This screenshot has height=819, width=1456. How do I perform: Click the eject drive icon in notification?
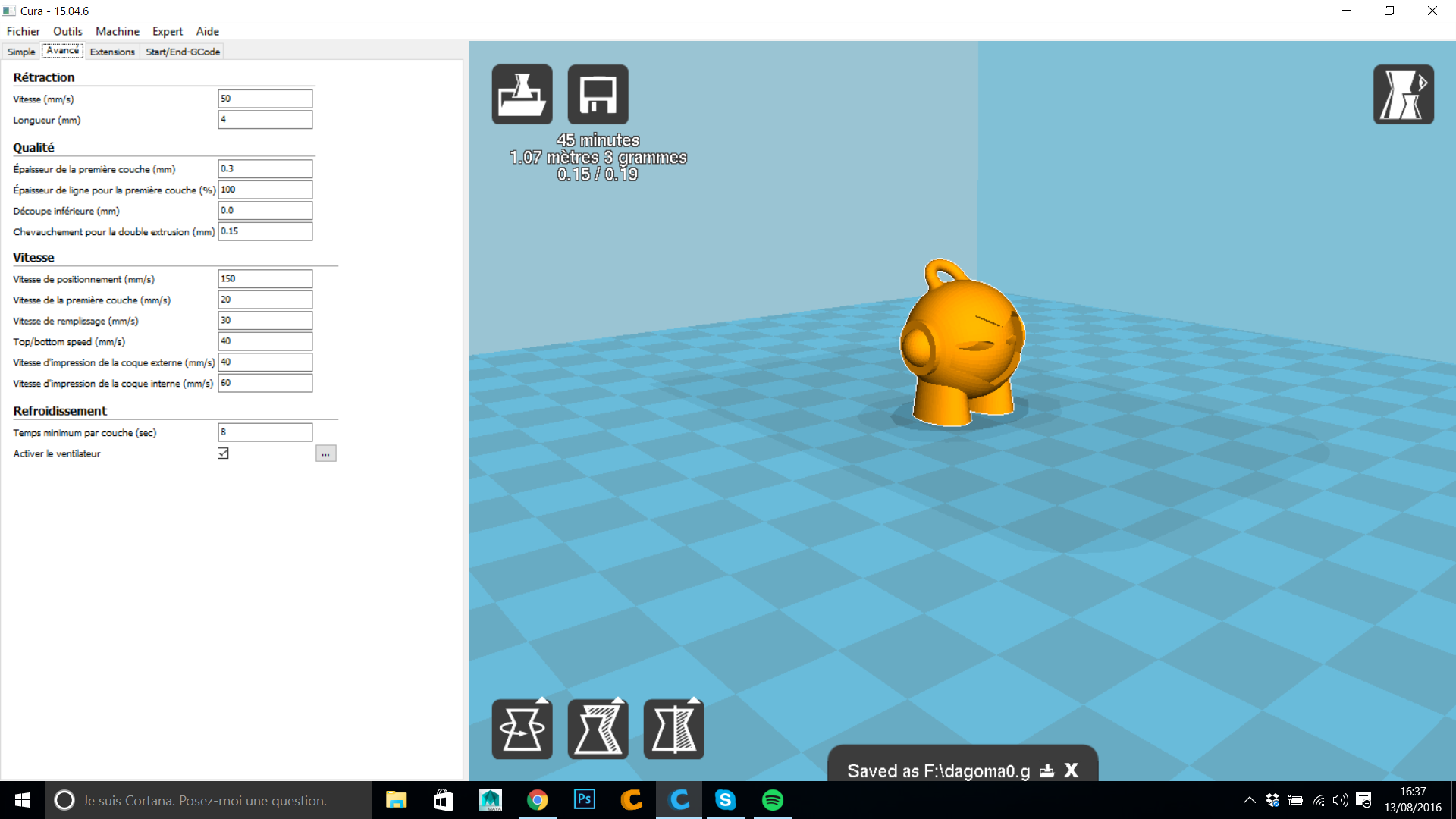click(x=1046, y=771)
